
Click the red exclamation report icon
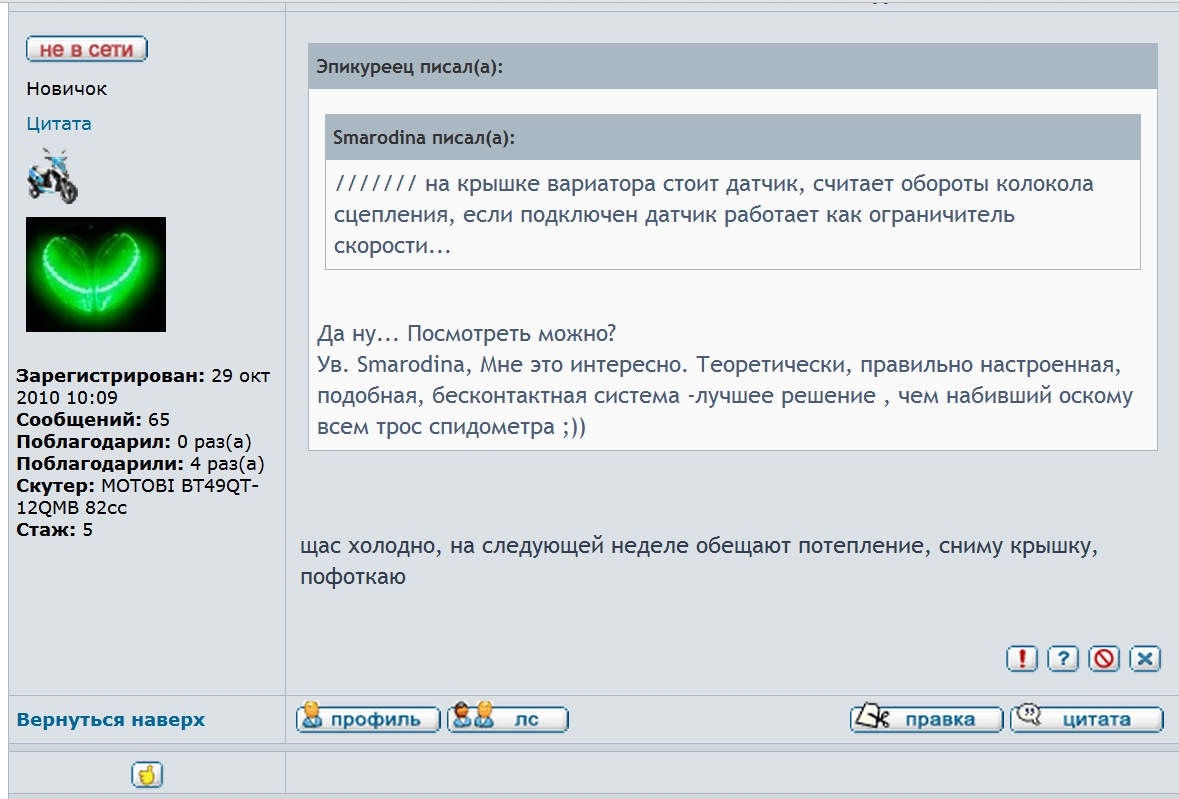pos(1021,658)
